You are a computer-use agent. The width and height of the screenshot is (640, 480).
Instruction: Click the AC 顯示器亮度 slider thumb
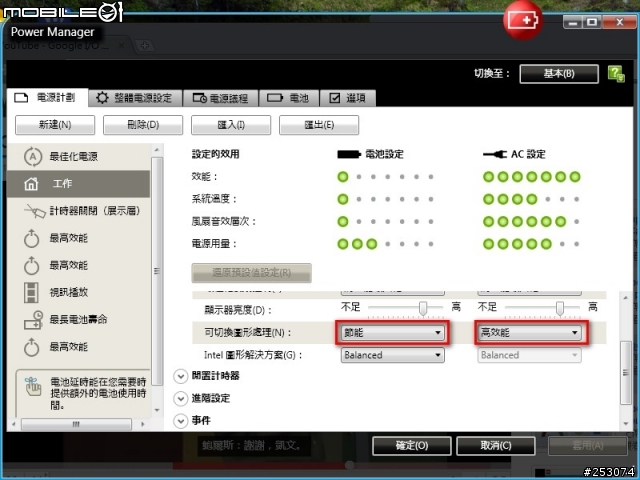(x=560, y=309)
